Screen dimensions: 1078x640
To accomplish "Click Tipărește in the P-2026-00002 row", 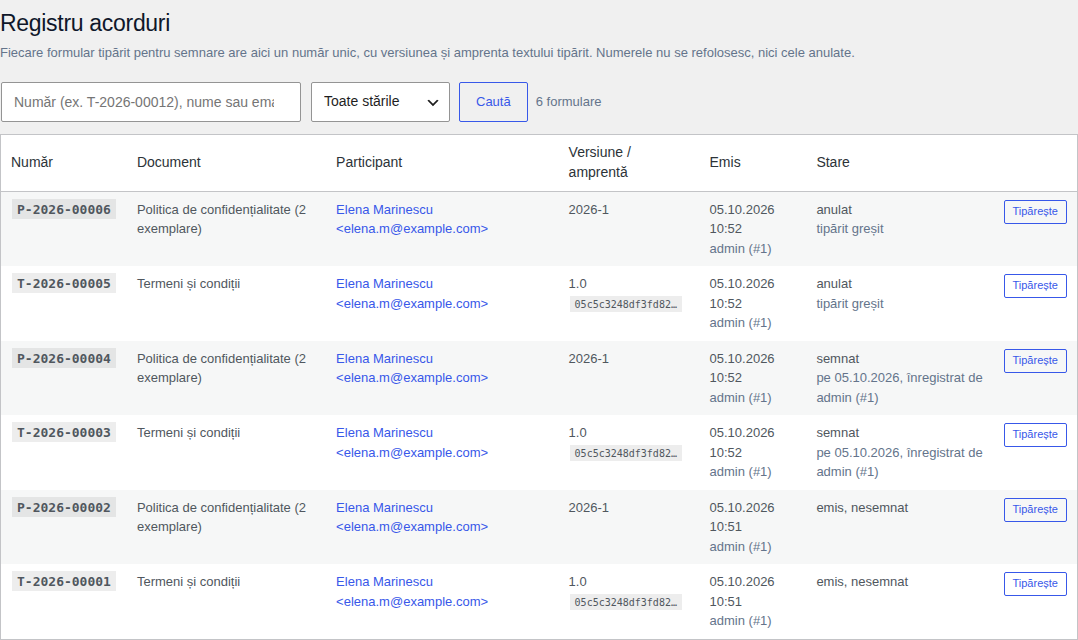I will pos(1035,510).
